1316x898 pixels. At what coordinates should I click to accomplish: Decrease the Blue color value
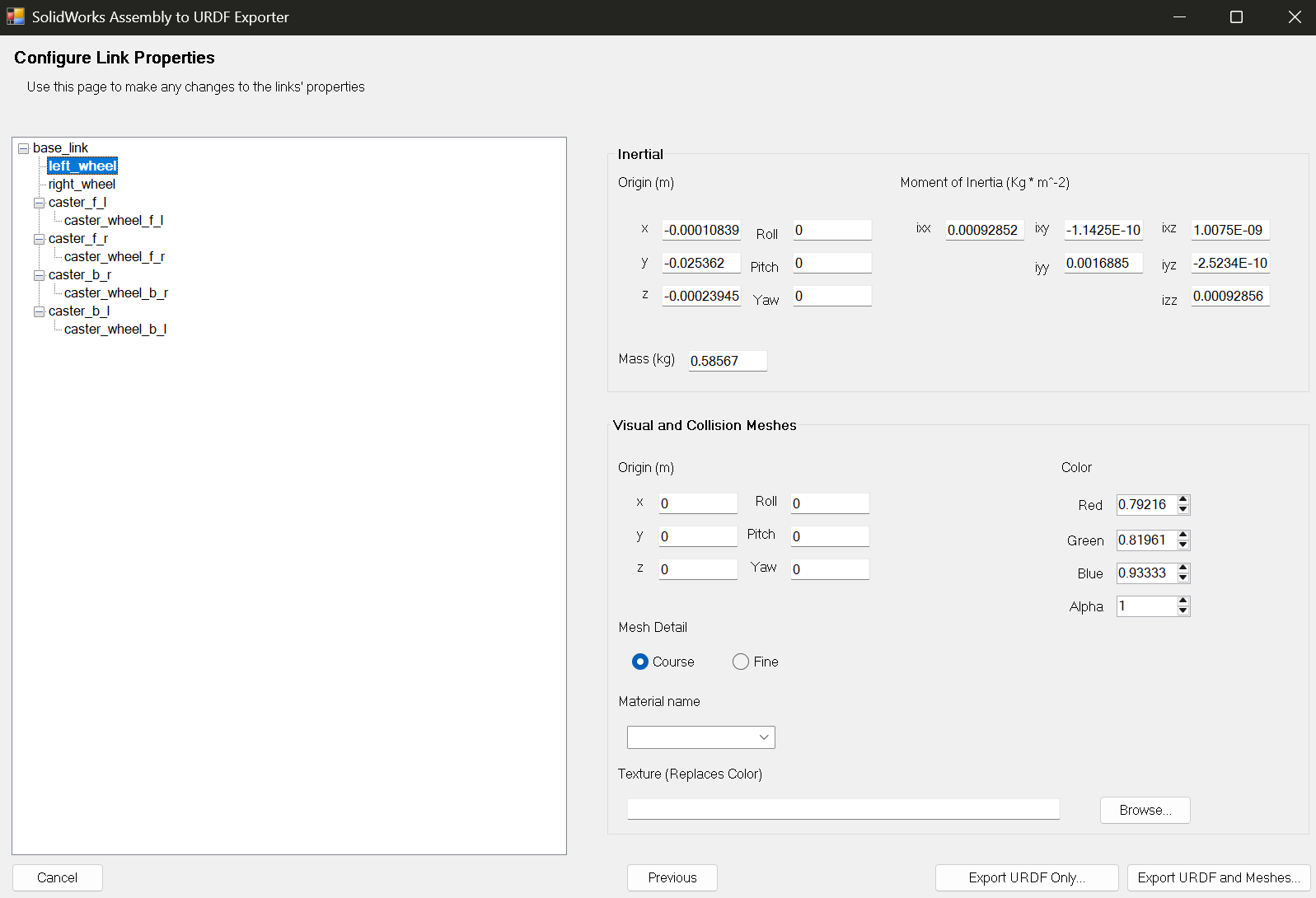[1183, 578]
